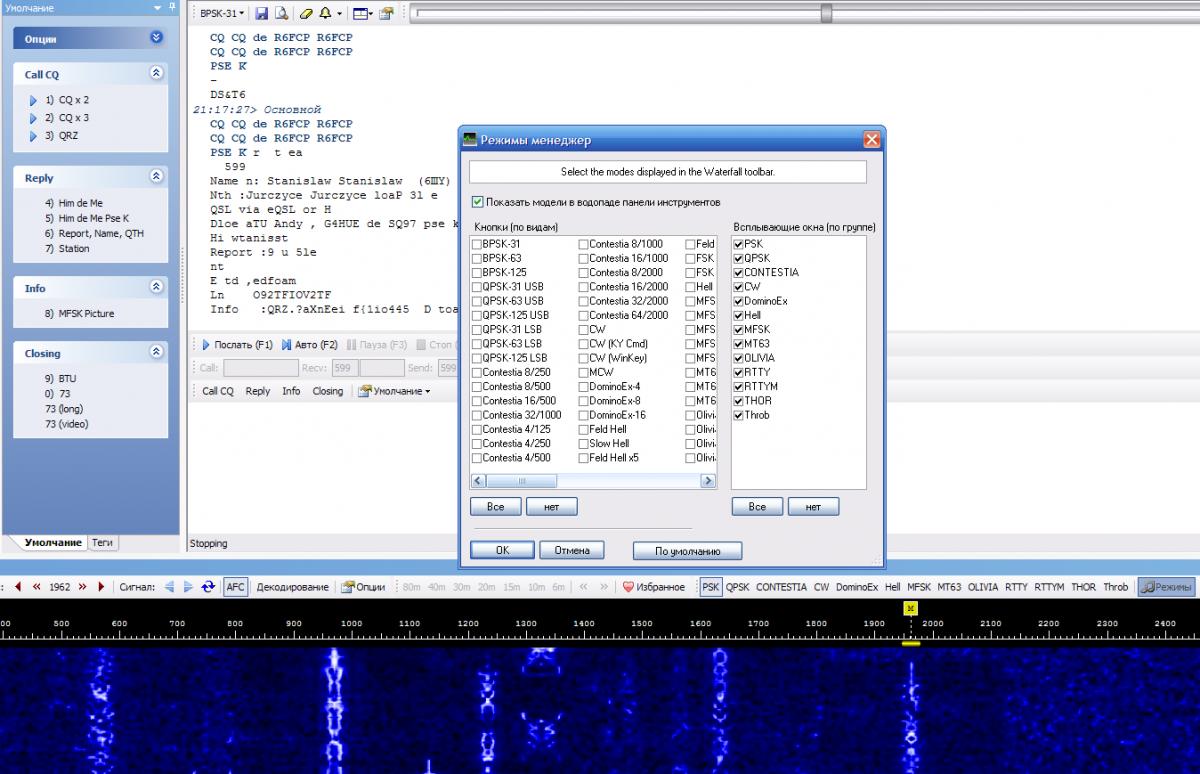The width and height of the screenshot is (1200, 774).
Task: Click the blue signal refresh arrows icon
Action: [x=208, y=587]
